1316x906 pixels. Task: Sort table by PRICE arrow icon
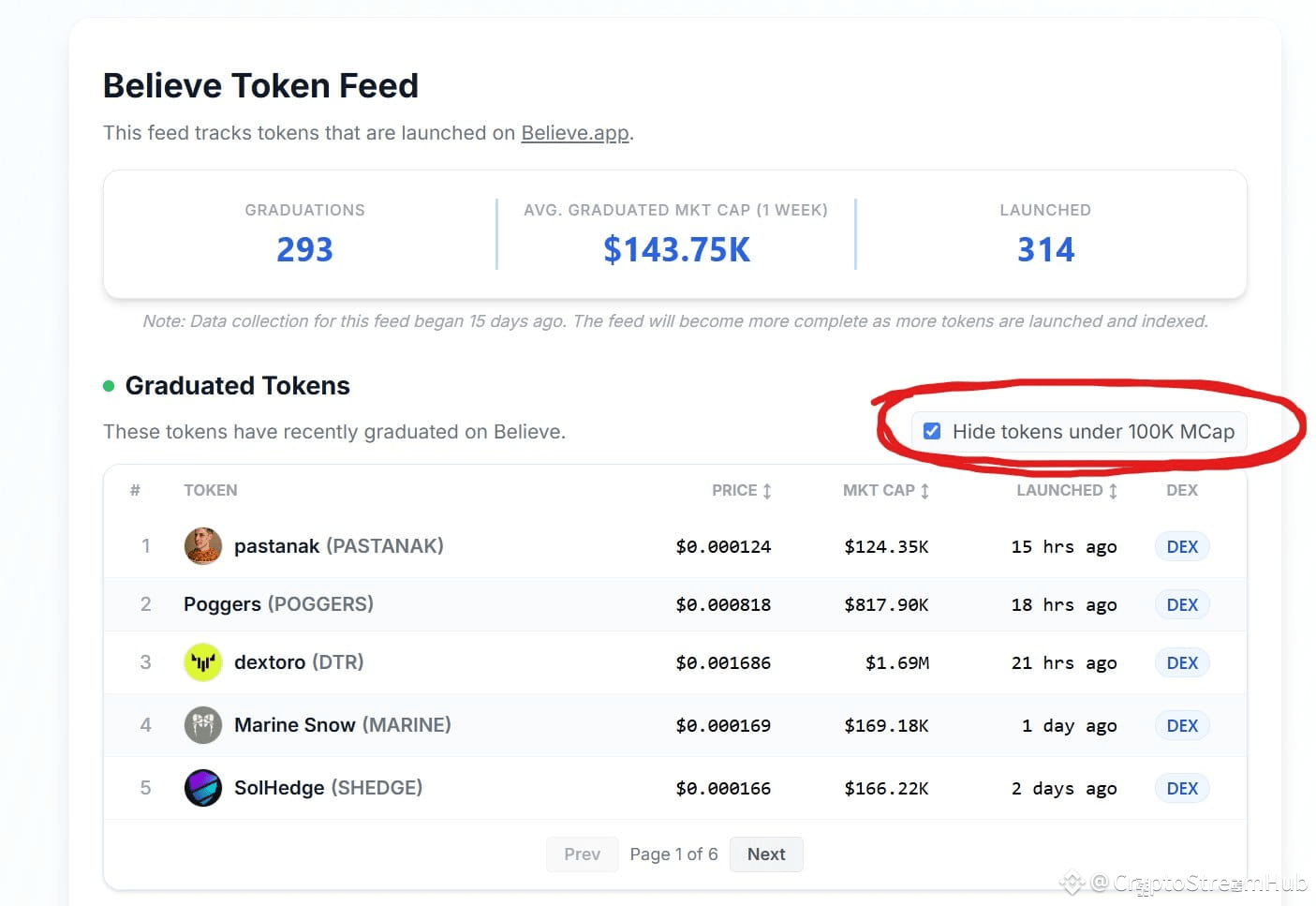pos(767,491)
